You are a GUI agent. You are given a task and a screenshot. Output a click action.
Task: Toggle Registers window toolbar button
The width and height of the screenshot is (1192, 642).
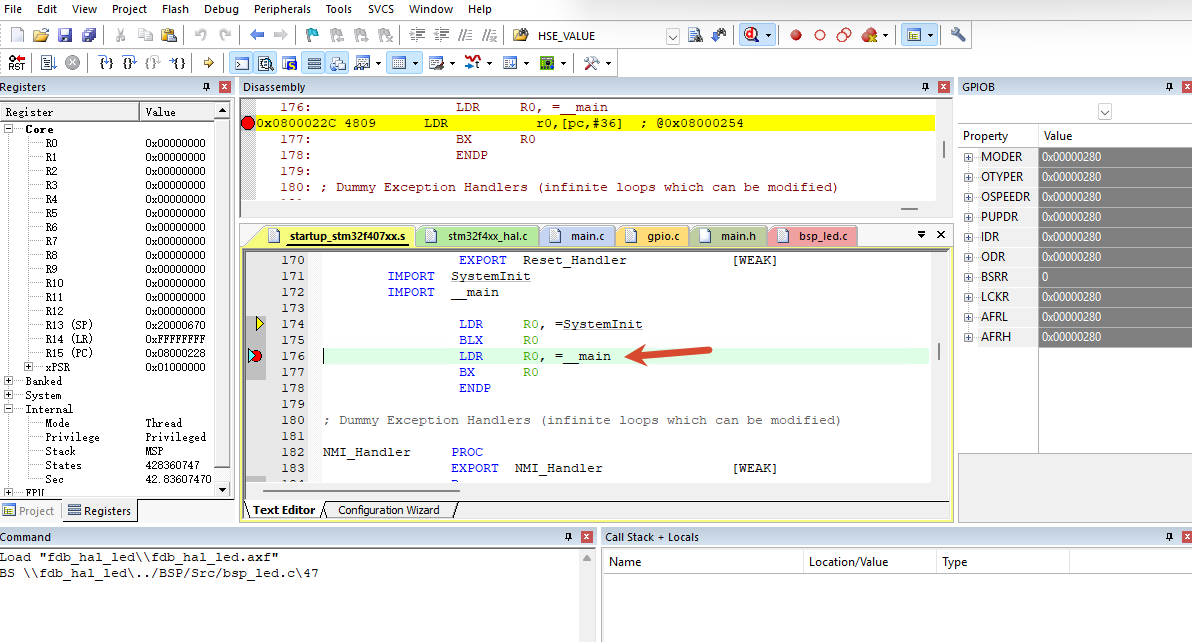[314, 63]
